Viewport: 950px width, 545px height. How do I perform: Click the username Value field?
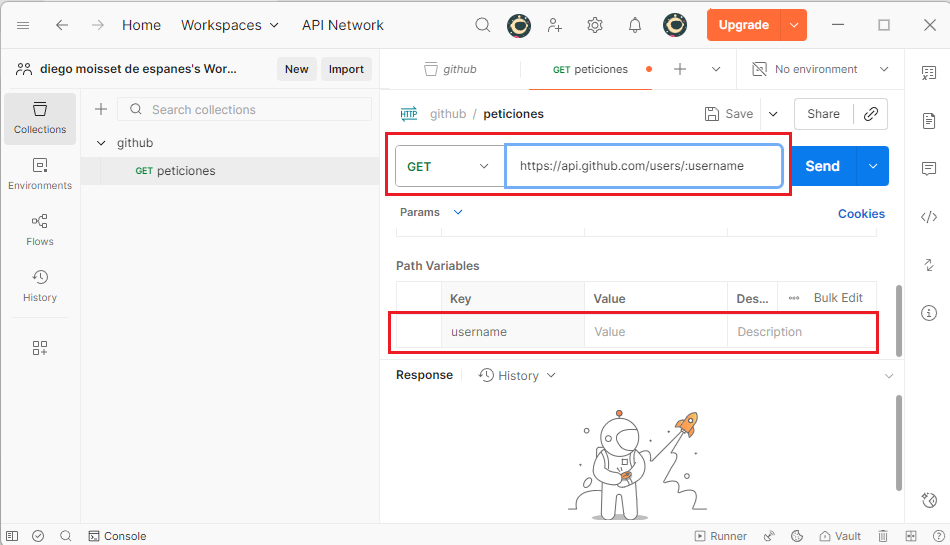[655, 332]
